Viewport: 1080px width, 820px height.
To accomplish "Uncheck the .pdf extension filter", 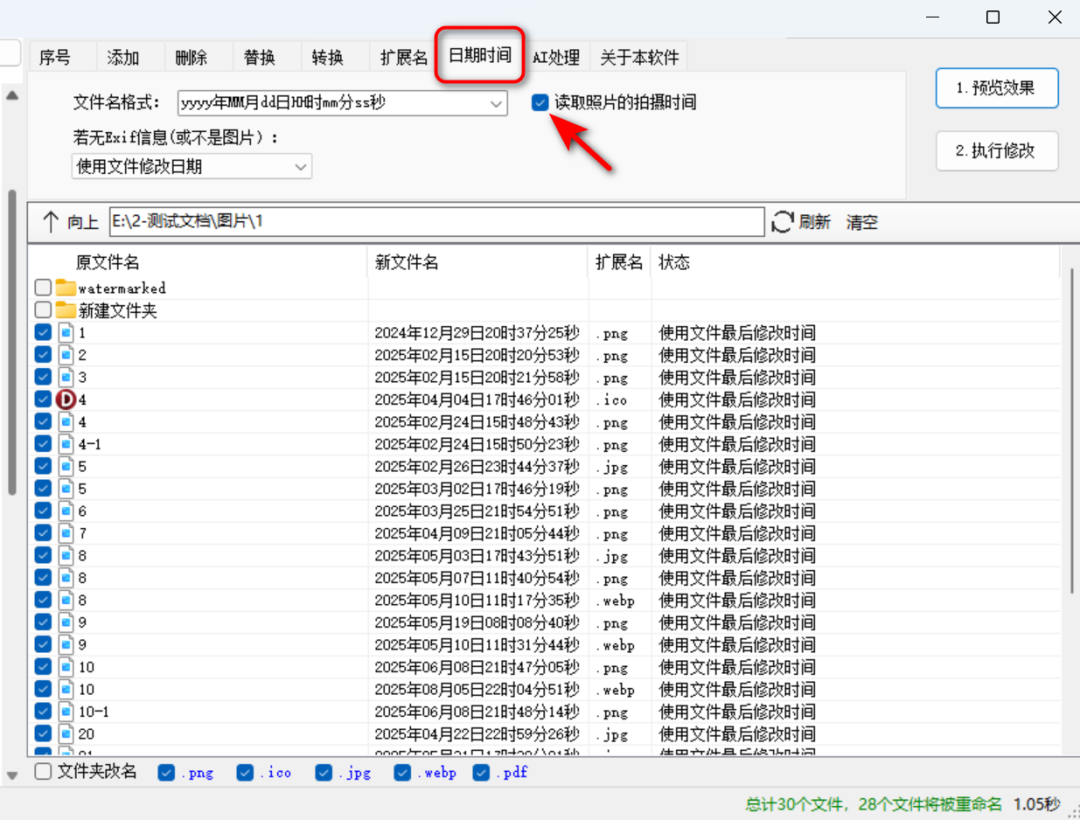I will pyautogui.click(x=482, y=771).
